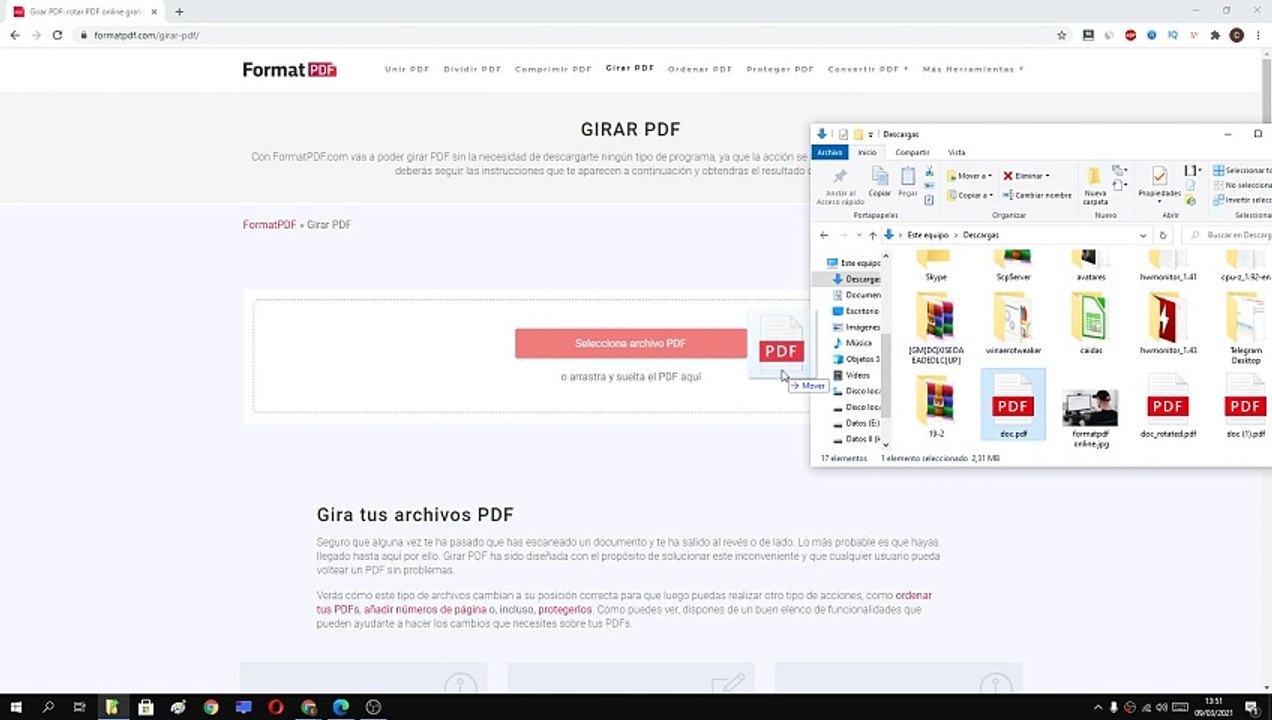Create a Nueva carpeta in Explorer
Viewport: 1272px width, 720px height.
coord(1095,186)
